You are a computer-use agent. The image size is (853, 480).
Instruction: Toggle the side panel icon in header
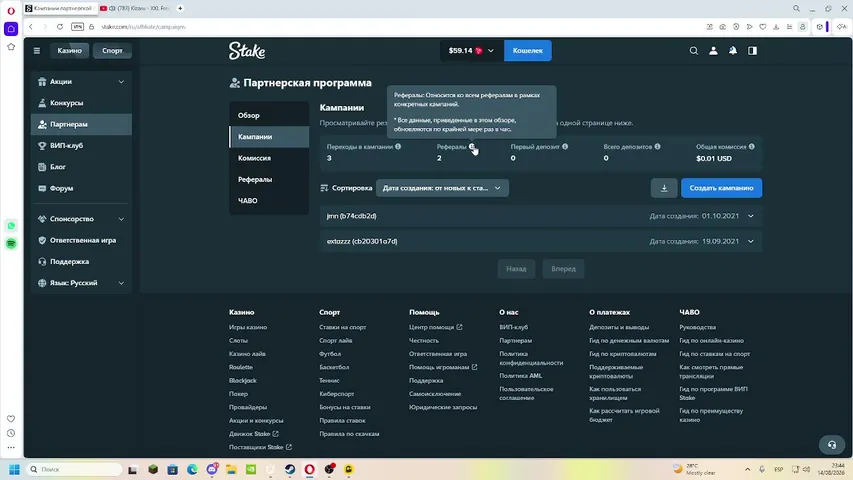[x=752, y=51]
